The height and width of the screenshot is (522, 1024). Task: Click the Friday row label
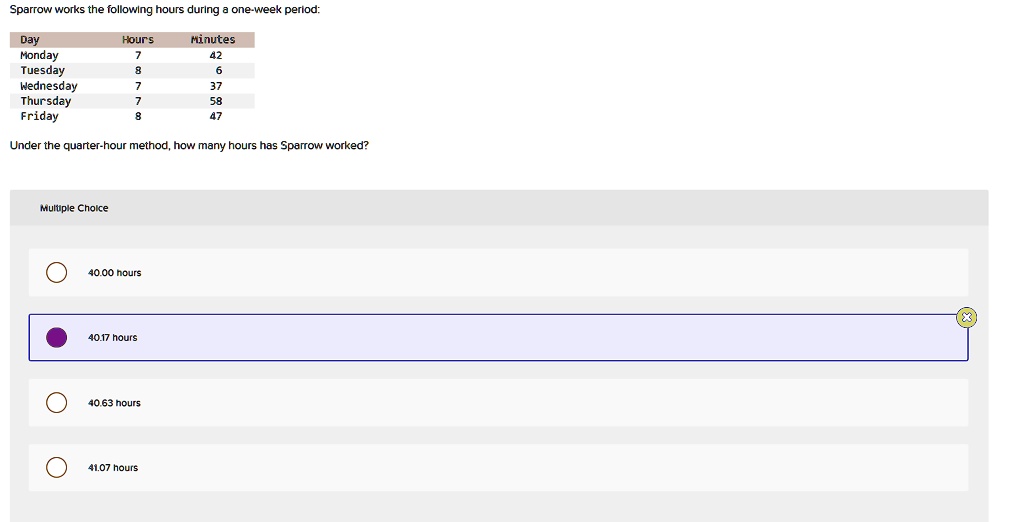(x=39, y=116)
